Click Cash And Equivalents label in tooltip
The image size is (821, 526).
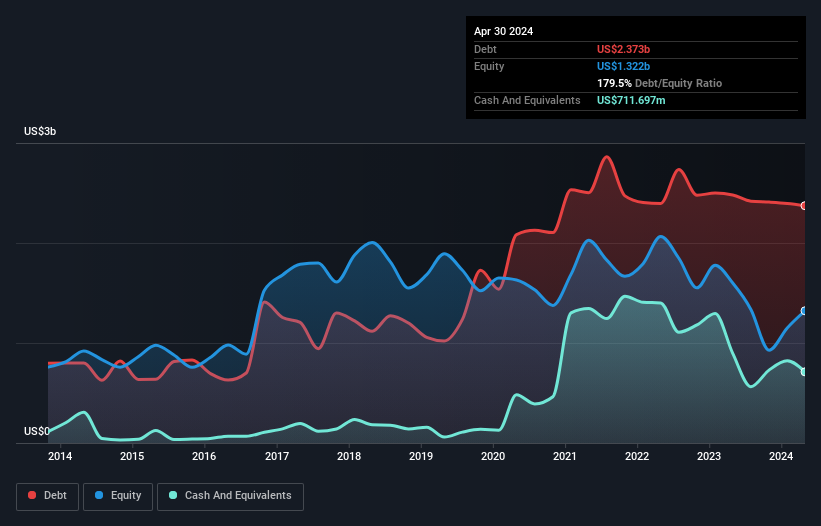pyautogui.click(x=527, y=100)
